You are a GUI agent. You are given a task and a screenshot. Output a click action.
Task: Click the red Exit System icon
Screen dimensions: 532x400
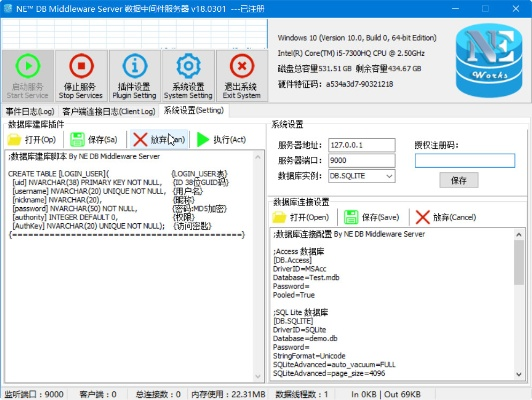(x=242, y=66)
